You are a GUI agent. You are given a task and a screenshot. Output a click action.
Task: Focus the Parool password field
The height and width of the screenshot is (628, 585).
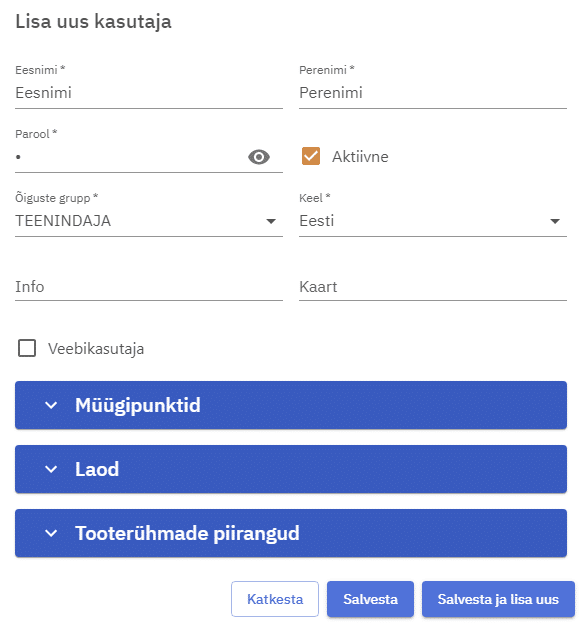coord(128,157)
